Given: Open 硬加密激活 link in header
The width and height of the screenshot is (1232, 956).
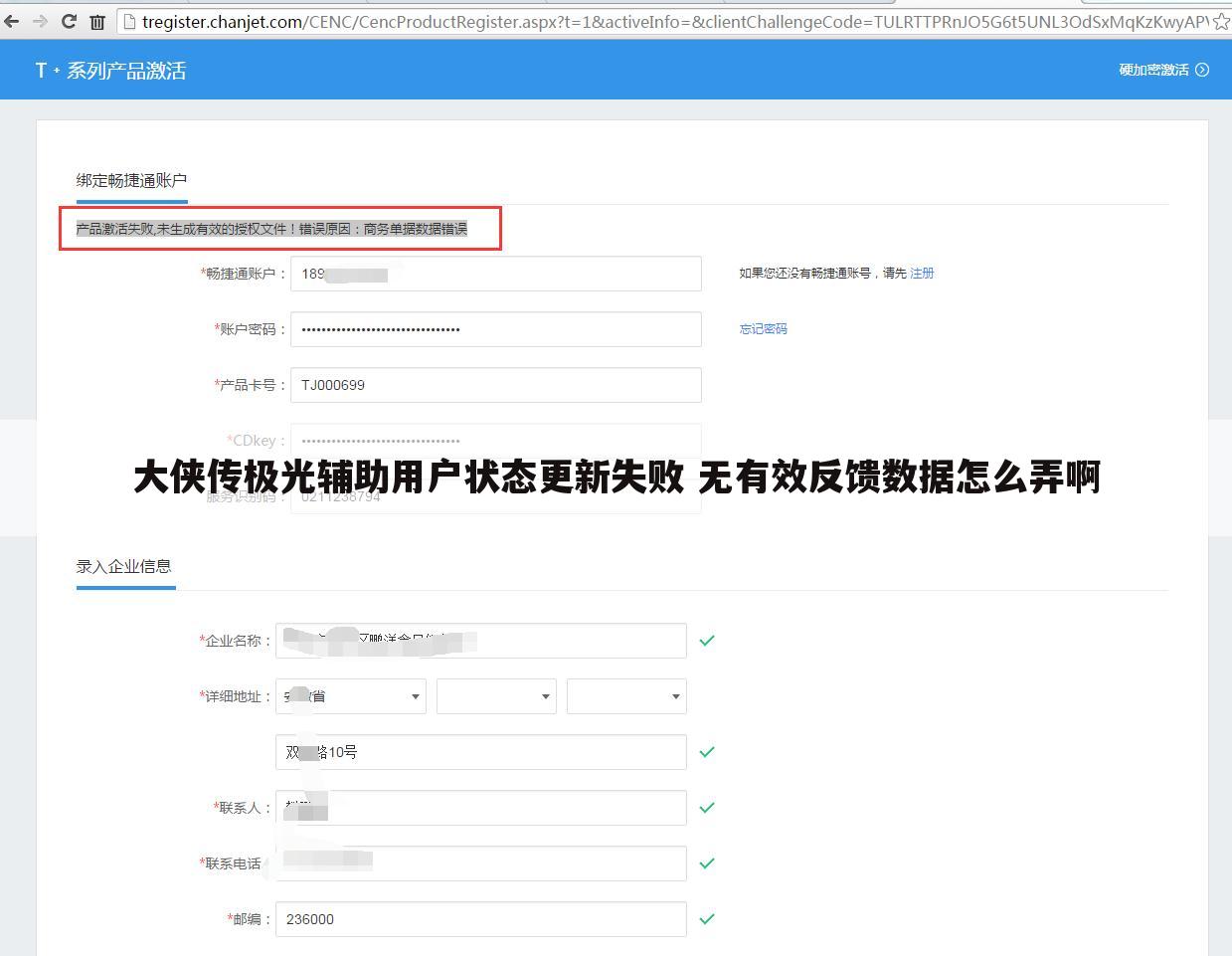Looking at the screenshot, I should [1153, 70].
